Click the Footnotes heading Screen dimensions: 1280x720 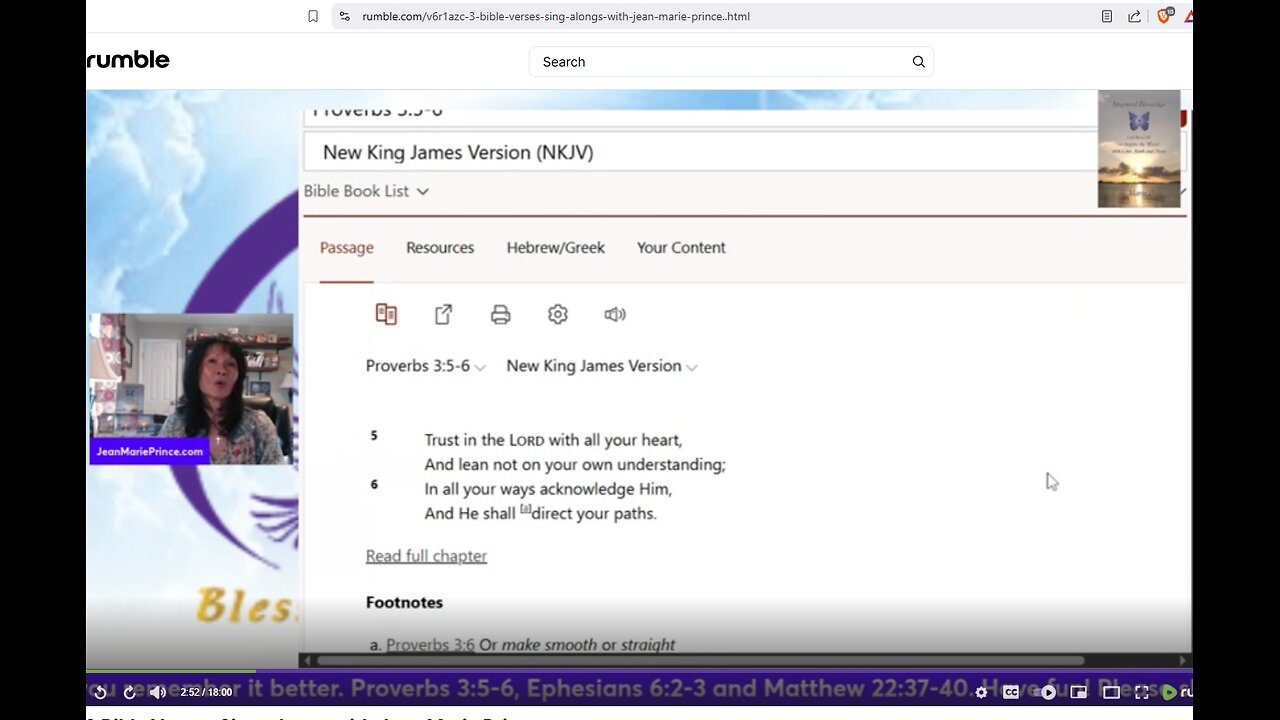(404, 602)
